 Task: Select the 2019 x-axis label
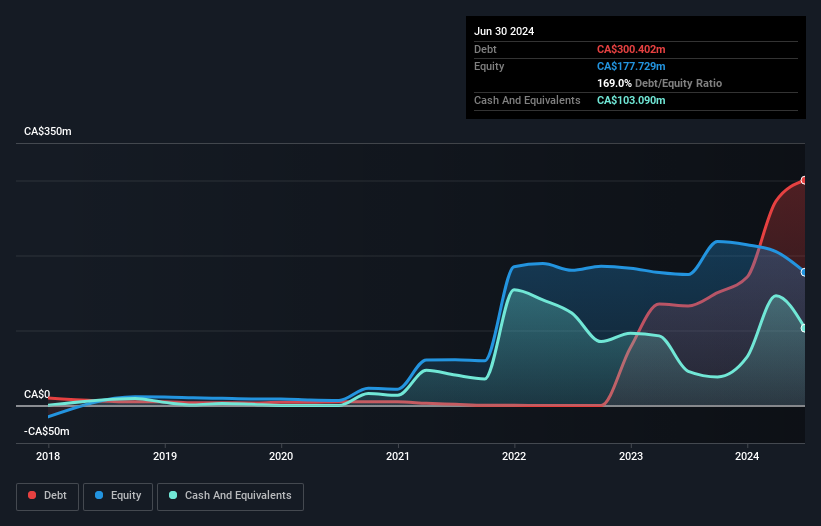click(x=165, y=456)
